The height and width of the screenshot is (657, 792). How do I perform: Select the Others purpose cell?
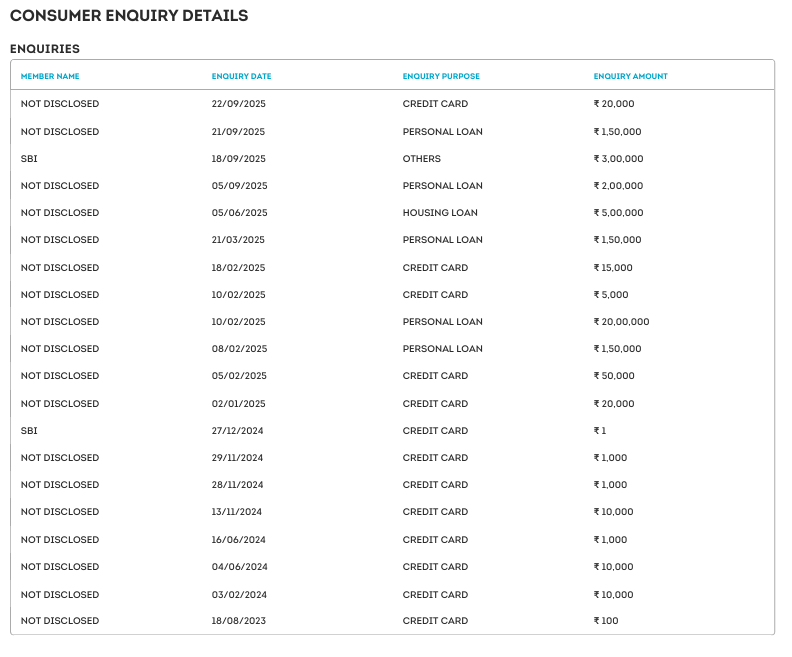[x=421, y=159]
